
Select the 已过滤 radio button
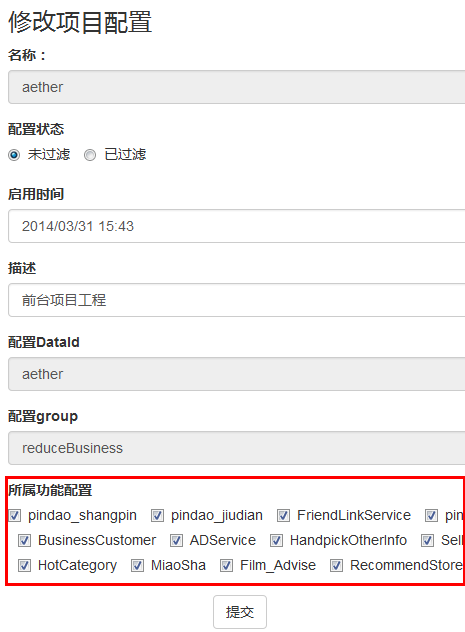90,155
